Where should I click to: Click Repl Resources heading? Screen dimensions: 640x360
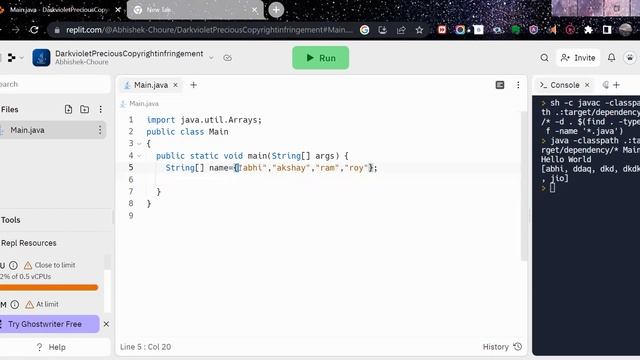point(29,243)
